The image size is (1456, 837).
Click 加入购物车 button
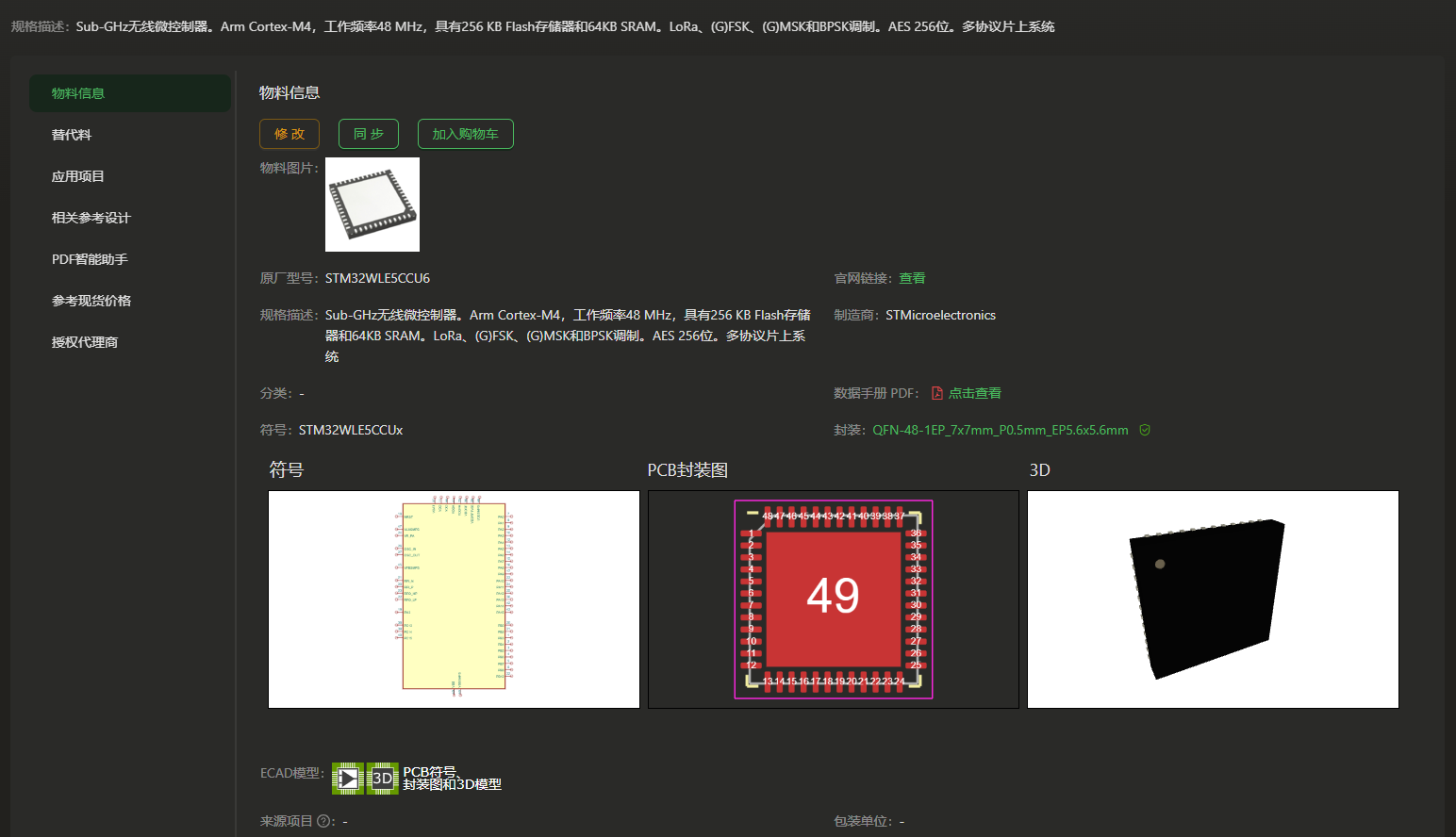(465, 134)
